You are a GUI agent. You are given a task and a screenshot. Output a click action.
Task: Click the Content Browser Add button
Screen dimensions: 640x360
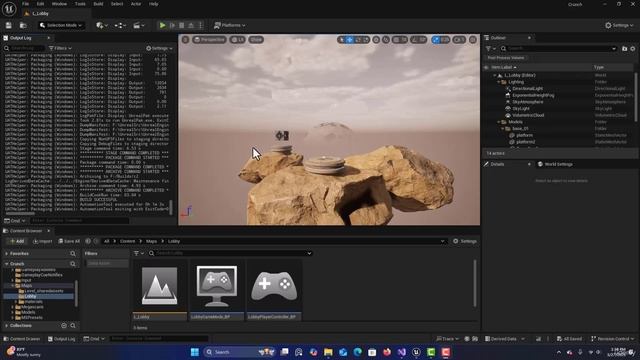pyautogui.click(x=17, y=241)
